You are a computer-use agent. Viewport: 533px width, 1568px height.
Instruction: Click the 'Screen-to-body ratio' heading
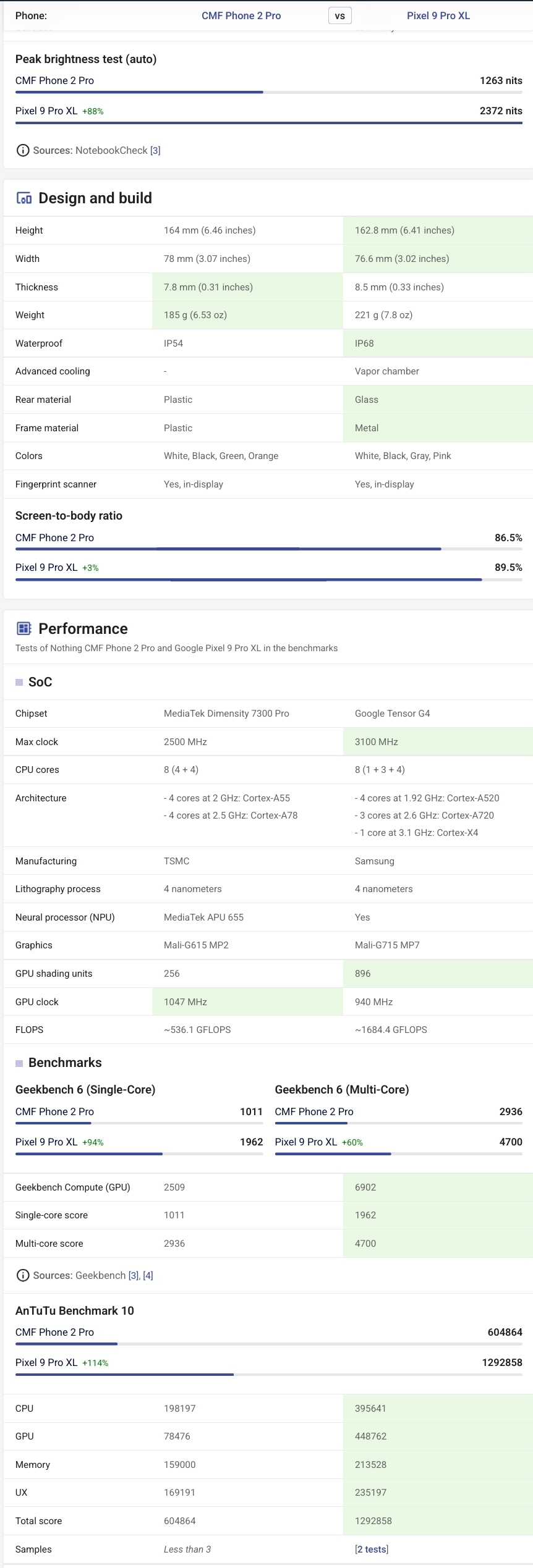tap(69, 516)
